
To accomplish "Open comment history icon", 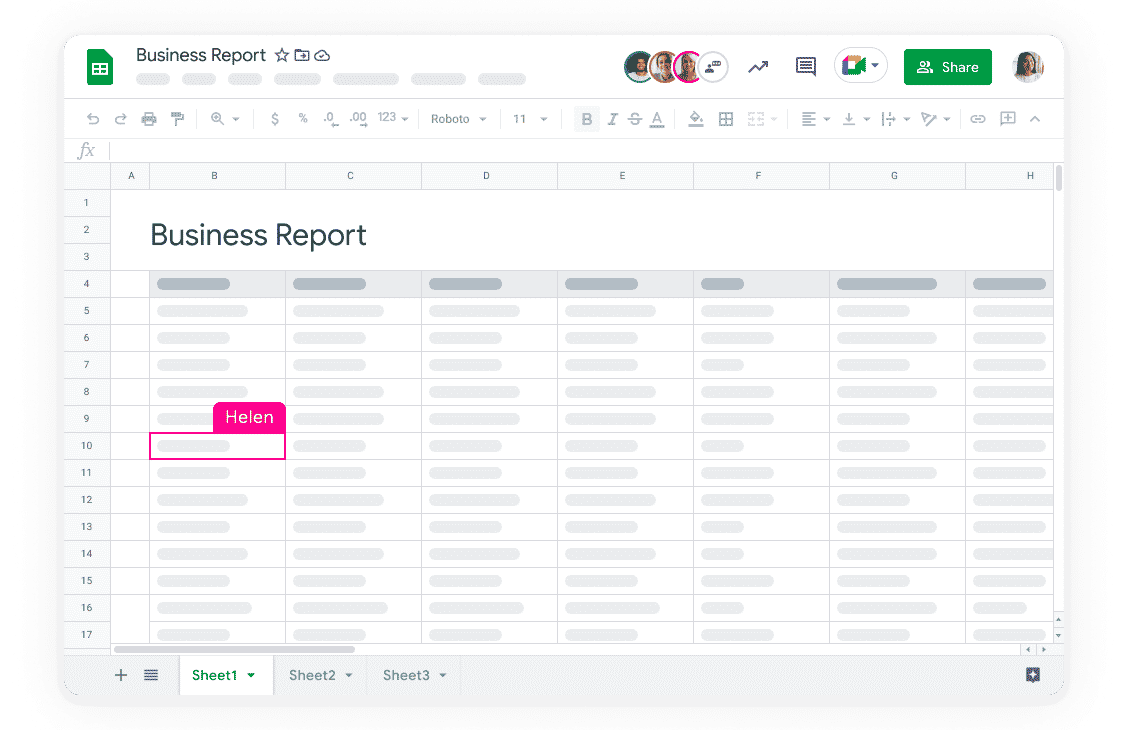I will (x=805, y=67).
